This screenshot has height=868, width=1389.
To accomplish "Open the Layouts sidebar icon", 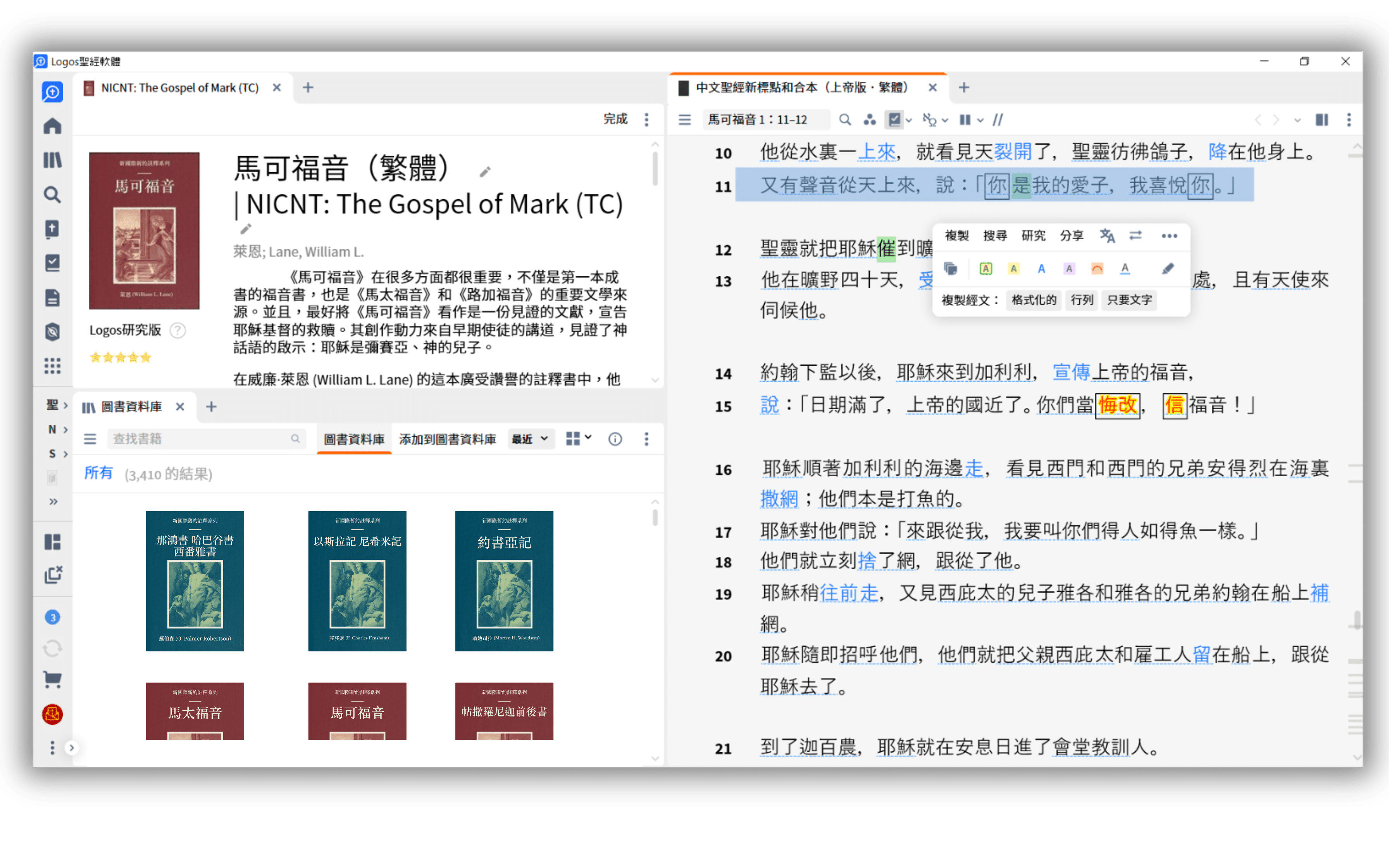I will [52, 541].
